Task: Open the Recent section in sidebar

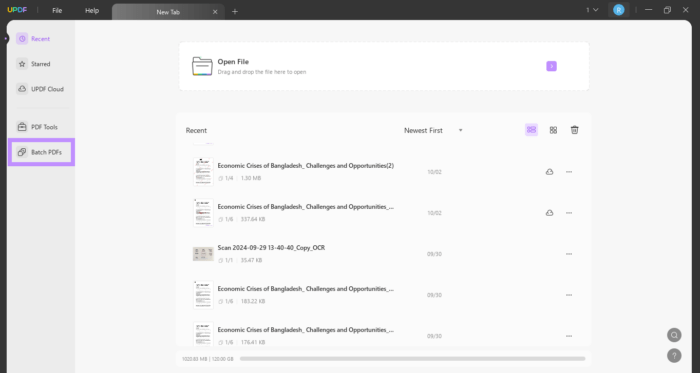Action: pos(33,39)
